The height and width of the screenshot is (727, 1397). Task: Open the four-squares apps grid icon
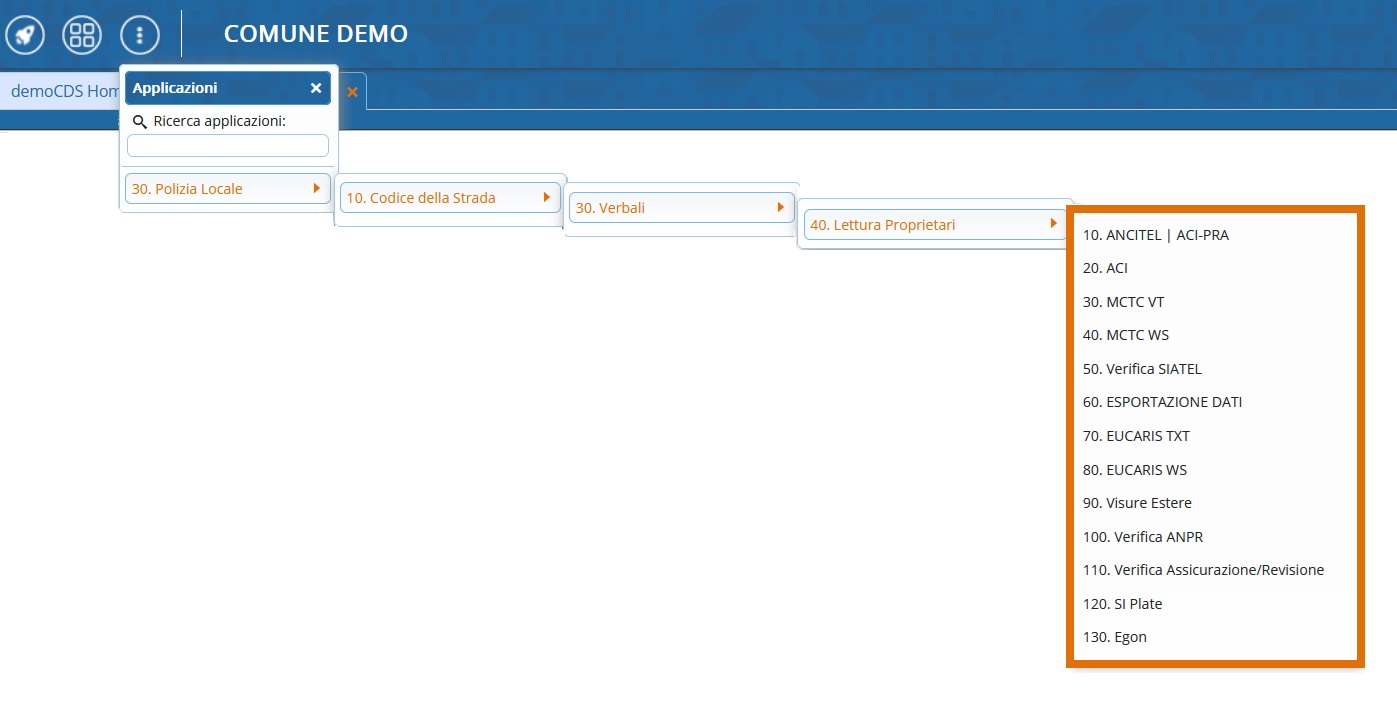[x=82, y=35]
